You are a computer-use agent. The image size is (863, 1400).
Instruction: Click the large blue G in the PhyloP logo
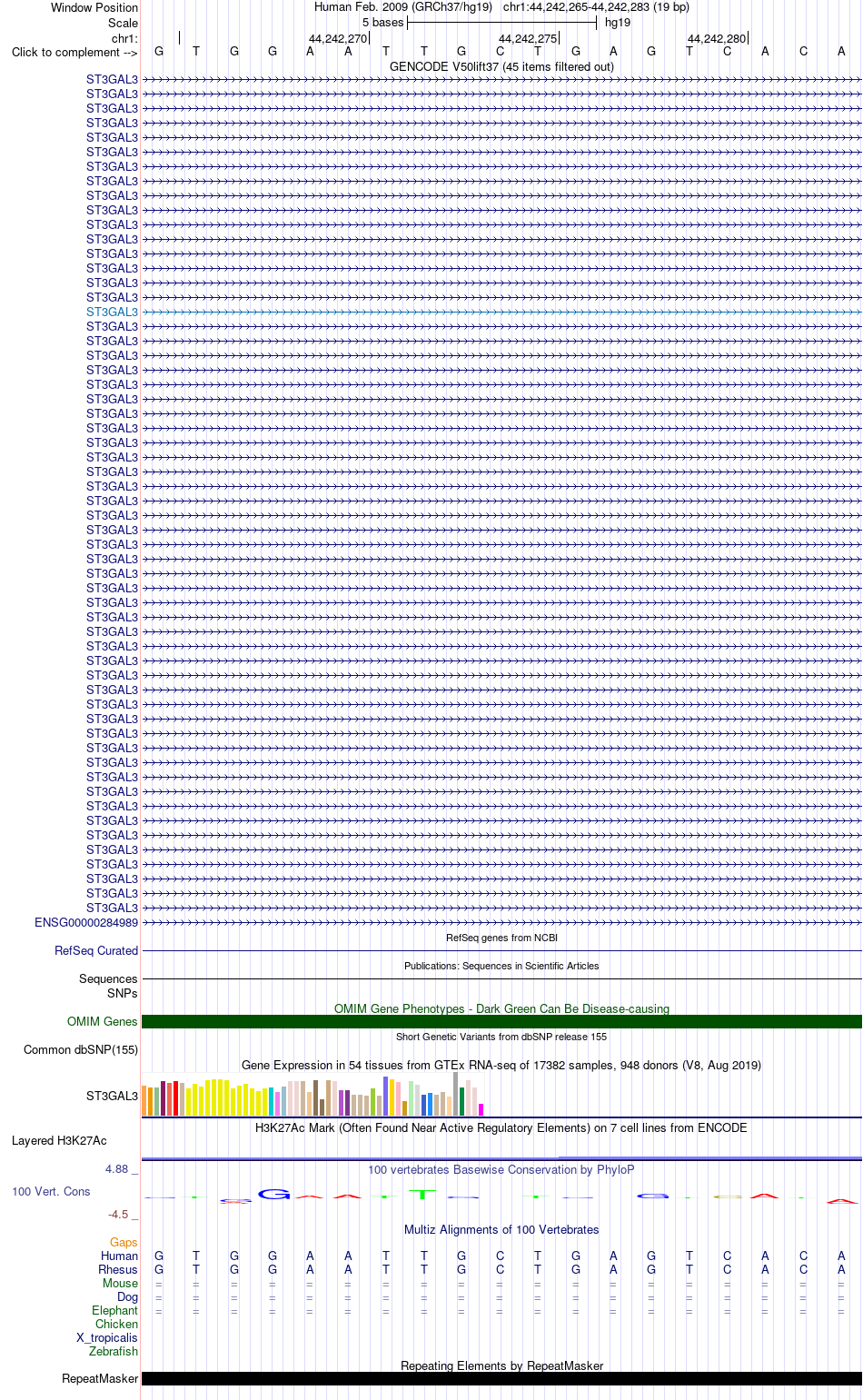[273, 1194]
